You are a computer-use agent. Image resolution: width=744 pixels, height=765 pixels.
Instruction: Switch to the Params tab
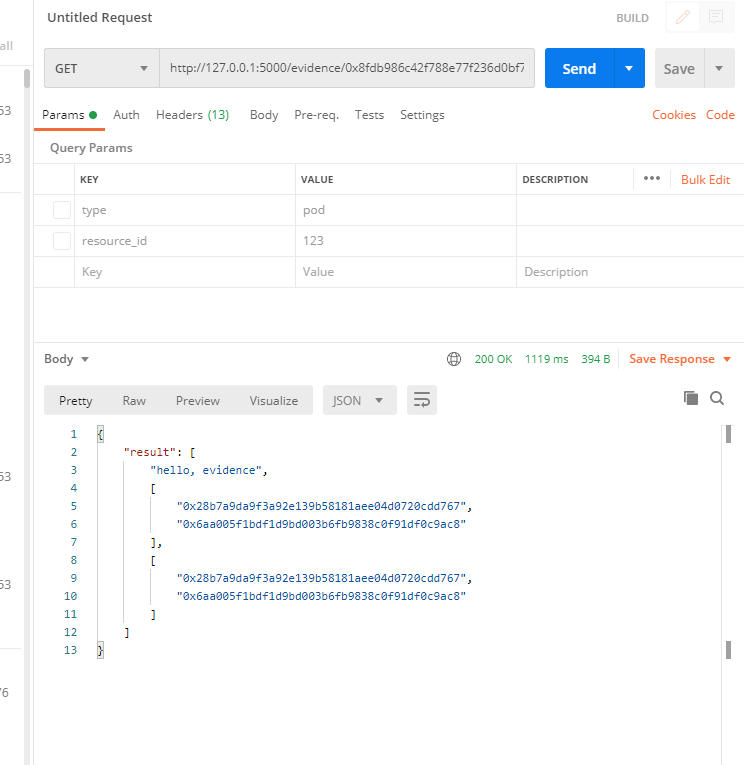69,115
